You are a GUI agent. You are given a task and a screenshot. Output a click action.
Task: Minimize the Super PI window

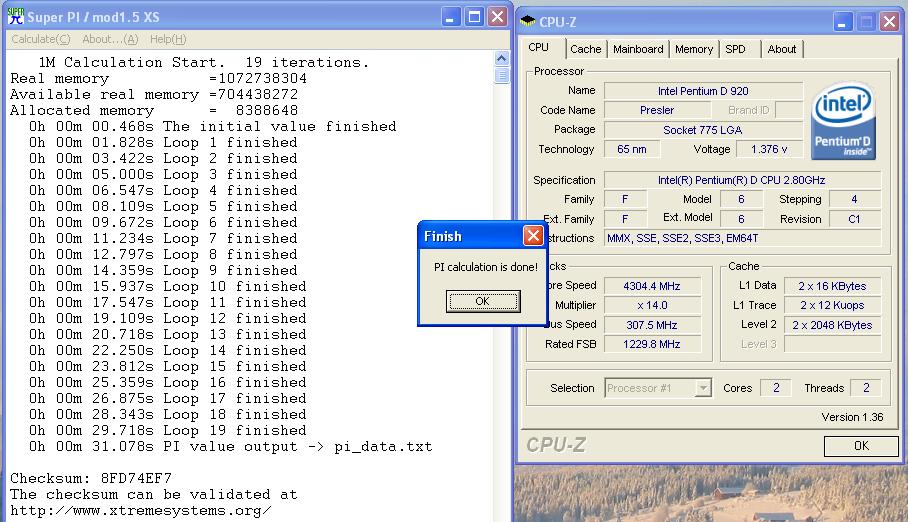451,17
